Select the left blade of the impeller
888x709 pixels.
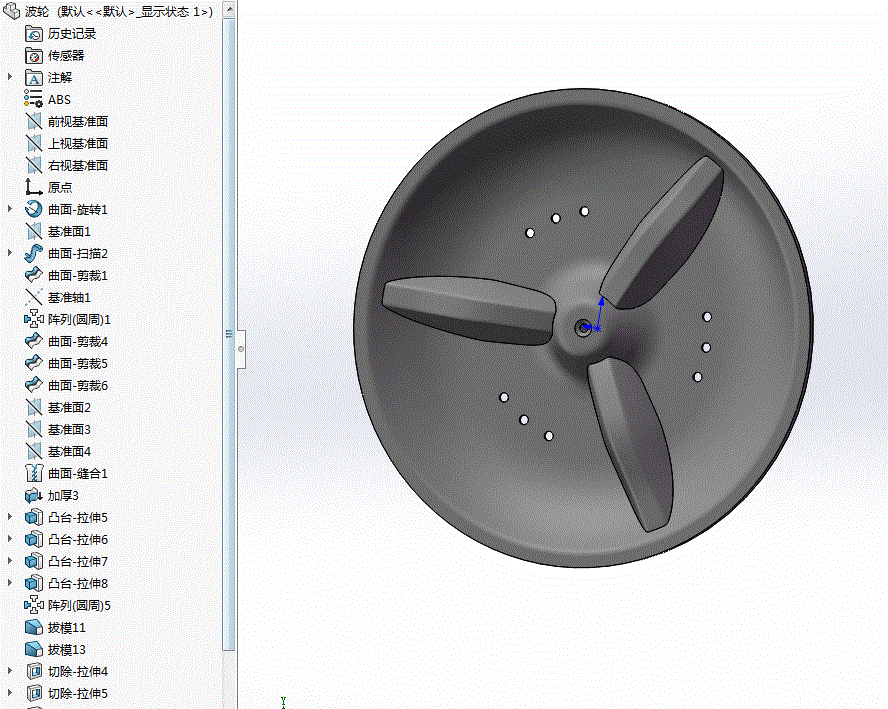click(468, 310)
